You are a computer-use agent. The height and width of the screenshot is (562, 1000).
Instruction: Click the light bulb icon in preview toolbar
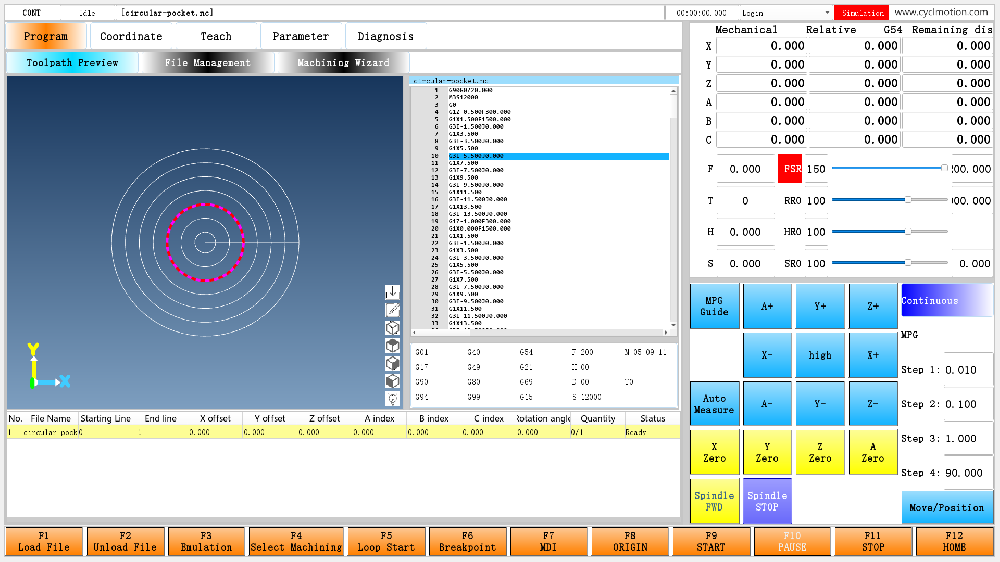[392, 399]
